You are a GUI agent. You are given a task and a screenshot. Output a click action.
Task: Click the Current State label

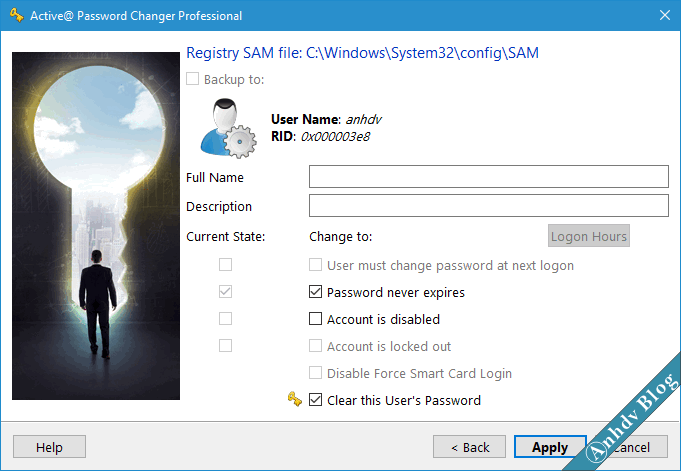[225, 236]
